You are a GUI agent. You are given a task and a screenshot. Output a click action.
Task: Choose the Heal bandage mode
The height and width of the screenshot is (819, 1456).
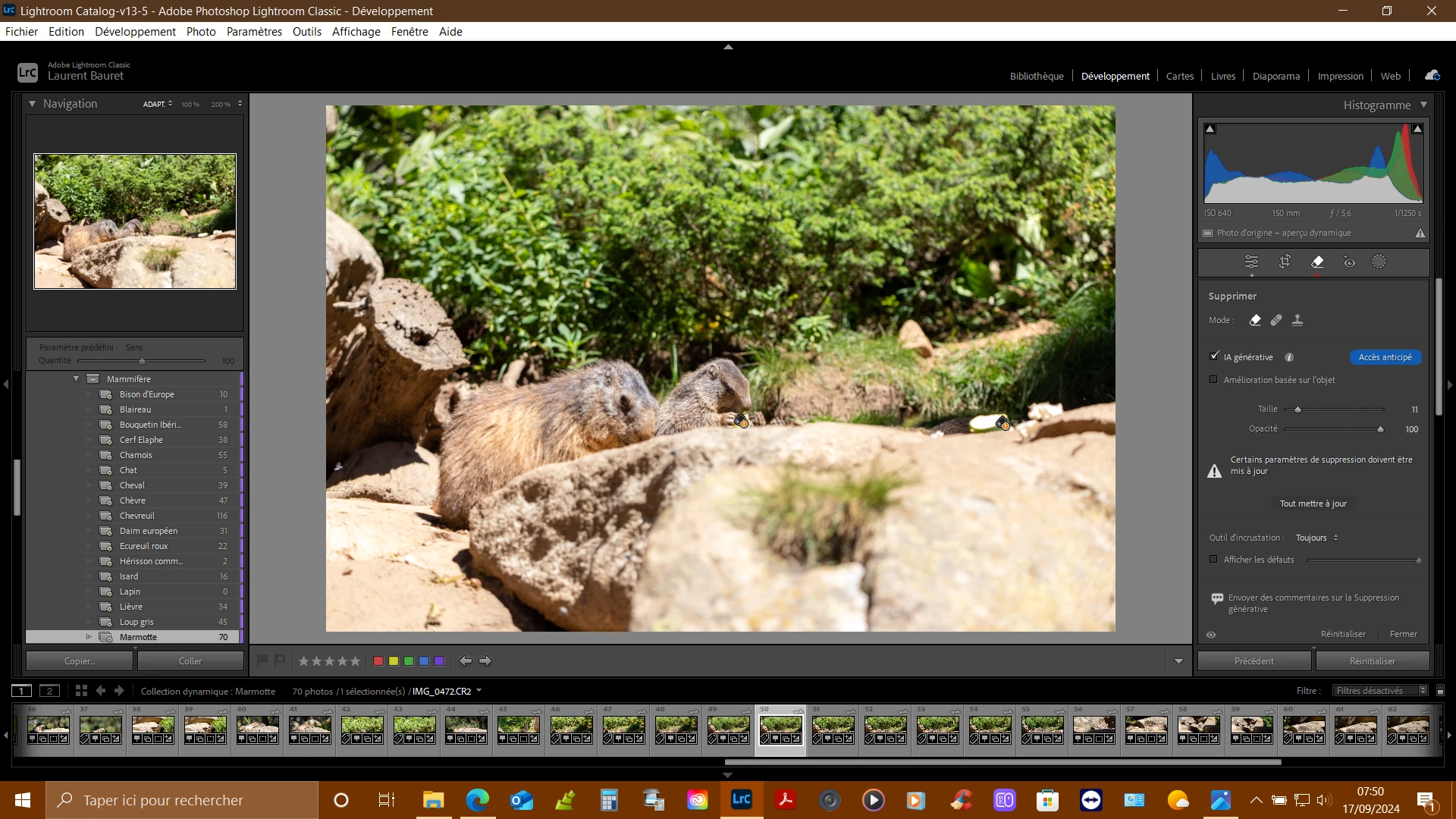coord(1276,320)
